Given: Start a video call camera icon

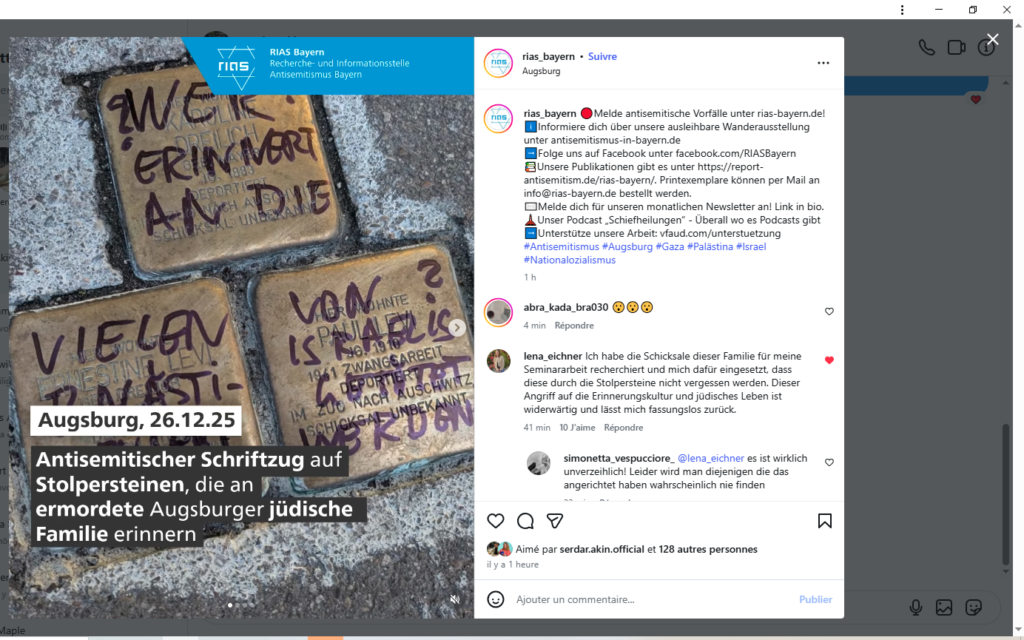Looking at the screenshot, I should point(956,47).
